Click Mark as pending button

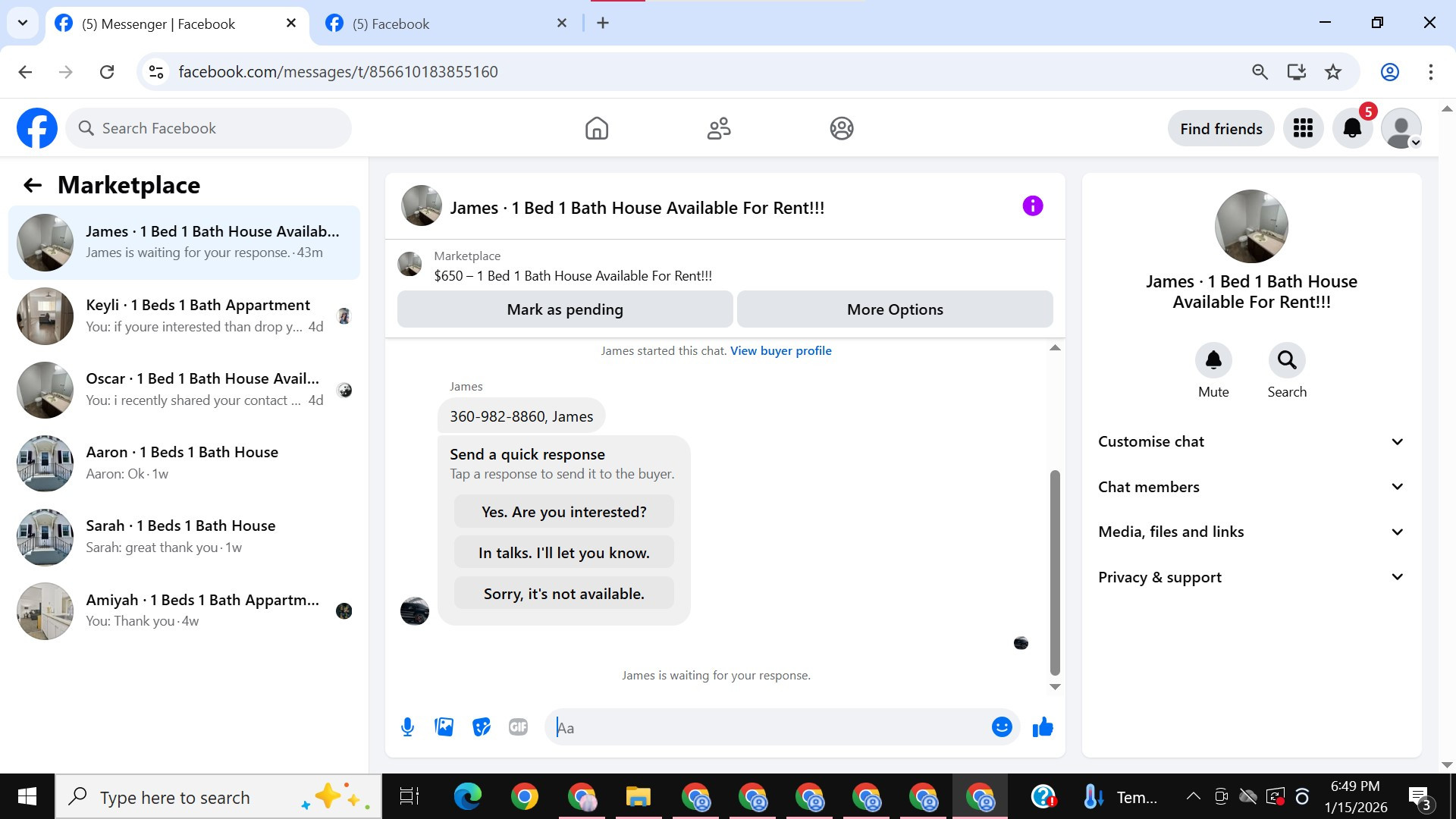click(x=564, y=309)
